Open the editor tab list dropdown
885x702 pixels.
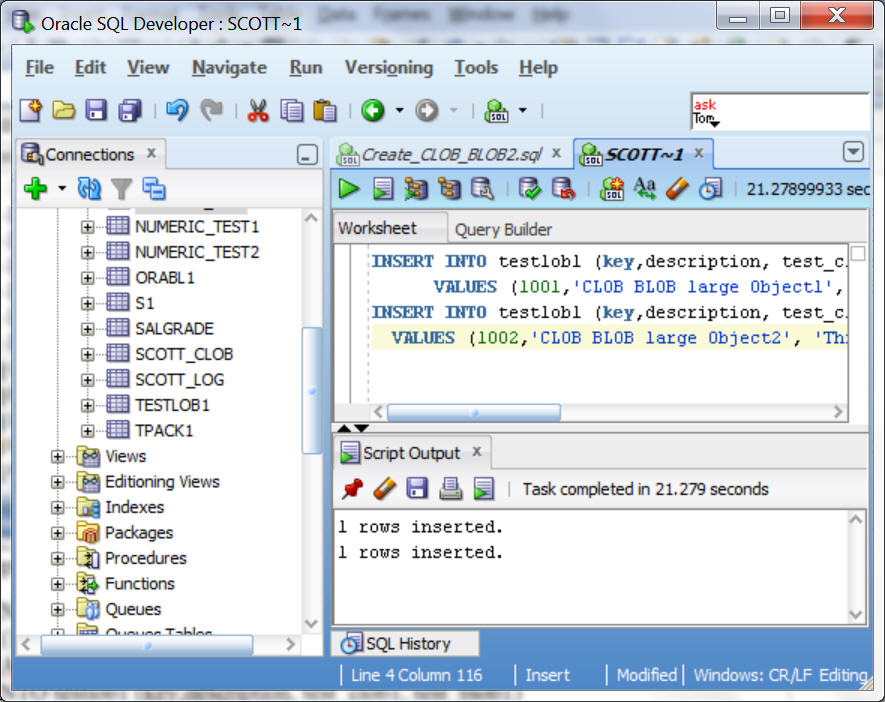tap(853, 152)
